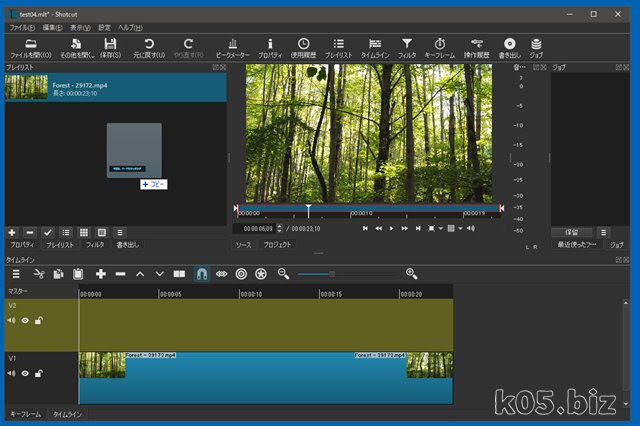
Task: Open the playlist hamburger menu
Action: pos(120,233)
